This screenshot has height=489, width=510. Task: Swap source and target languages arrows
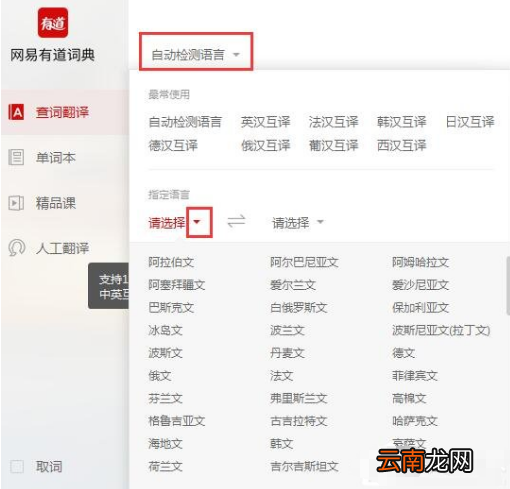click(x=236, y=221)
